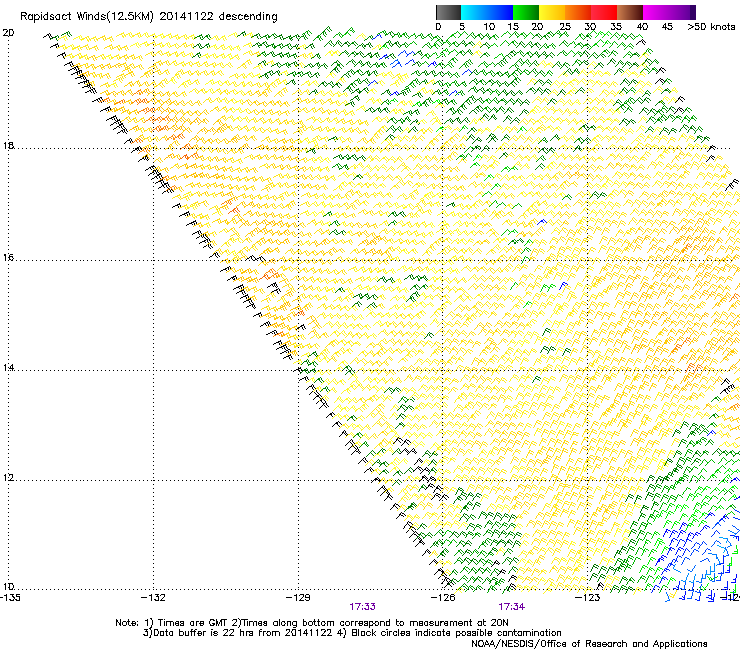Click the 'Note: 1) Times are GMT' line

312,623
